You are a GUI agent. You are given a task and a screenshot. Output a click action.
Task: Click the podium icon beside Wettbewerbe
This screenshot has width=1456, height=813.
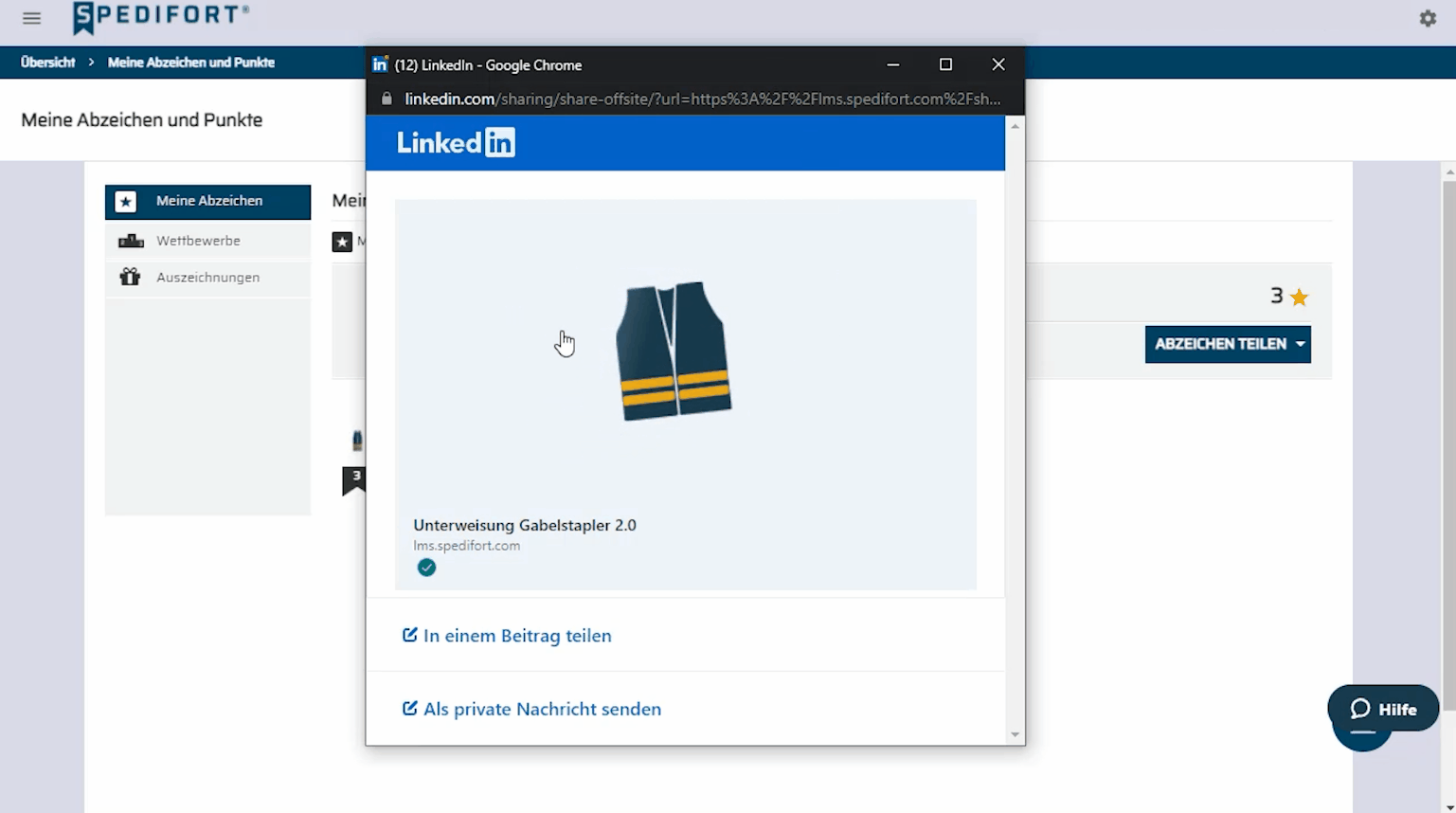pyautogui.click(x=131, y=241)
